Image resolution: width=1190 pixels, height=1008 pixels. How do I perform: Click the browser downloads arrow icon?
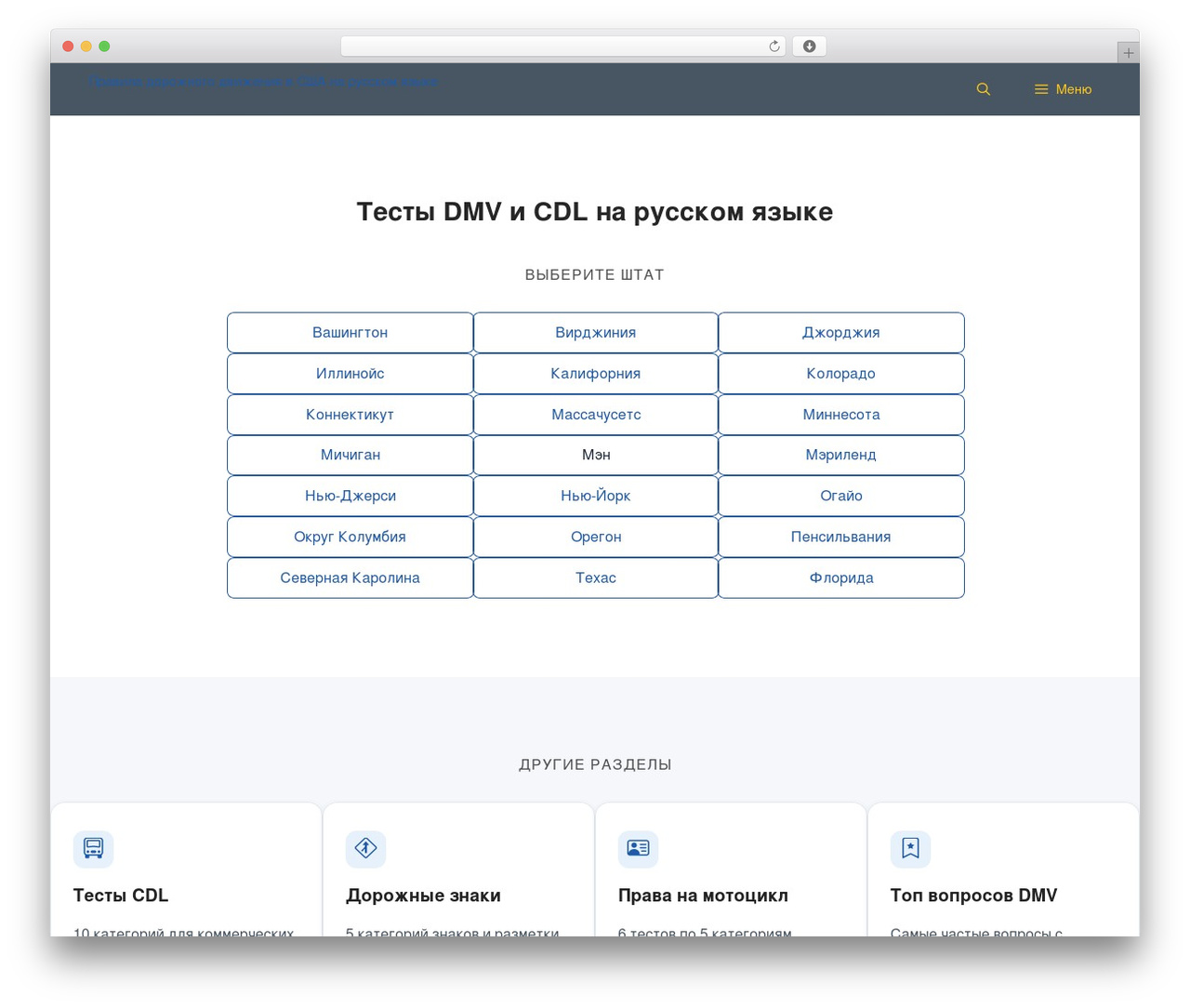point(809,46)
